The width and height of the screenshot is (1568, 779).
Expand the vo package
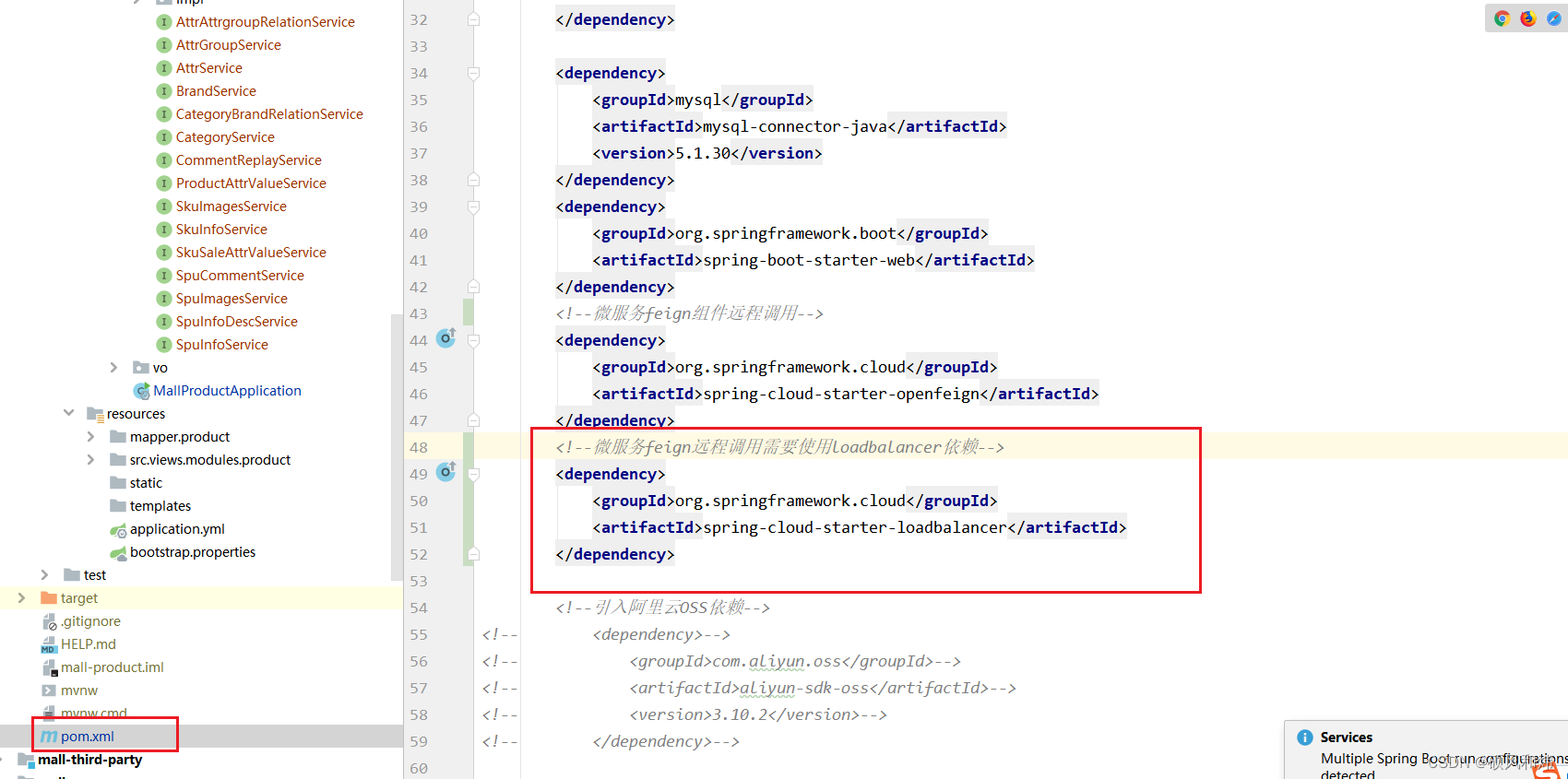pyautogui.click(x=113, y=368)
